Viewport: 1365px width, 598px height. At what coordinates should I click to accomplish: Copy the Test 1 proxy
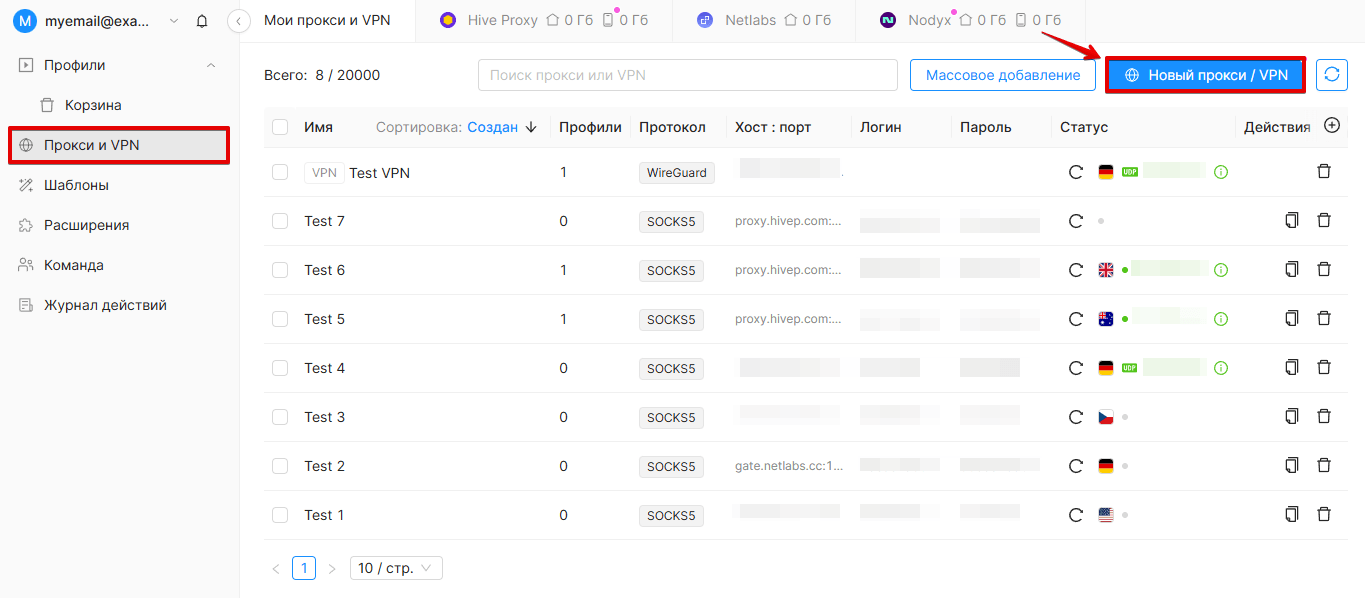coord(1291,515)
